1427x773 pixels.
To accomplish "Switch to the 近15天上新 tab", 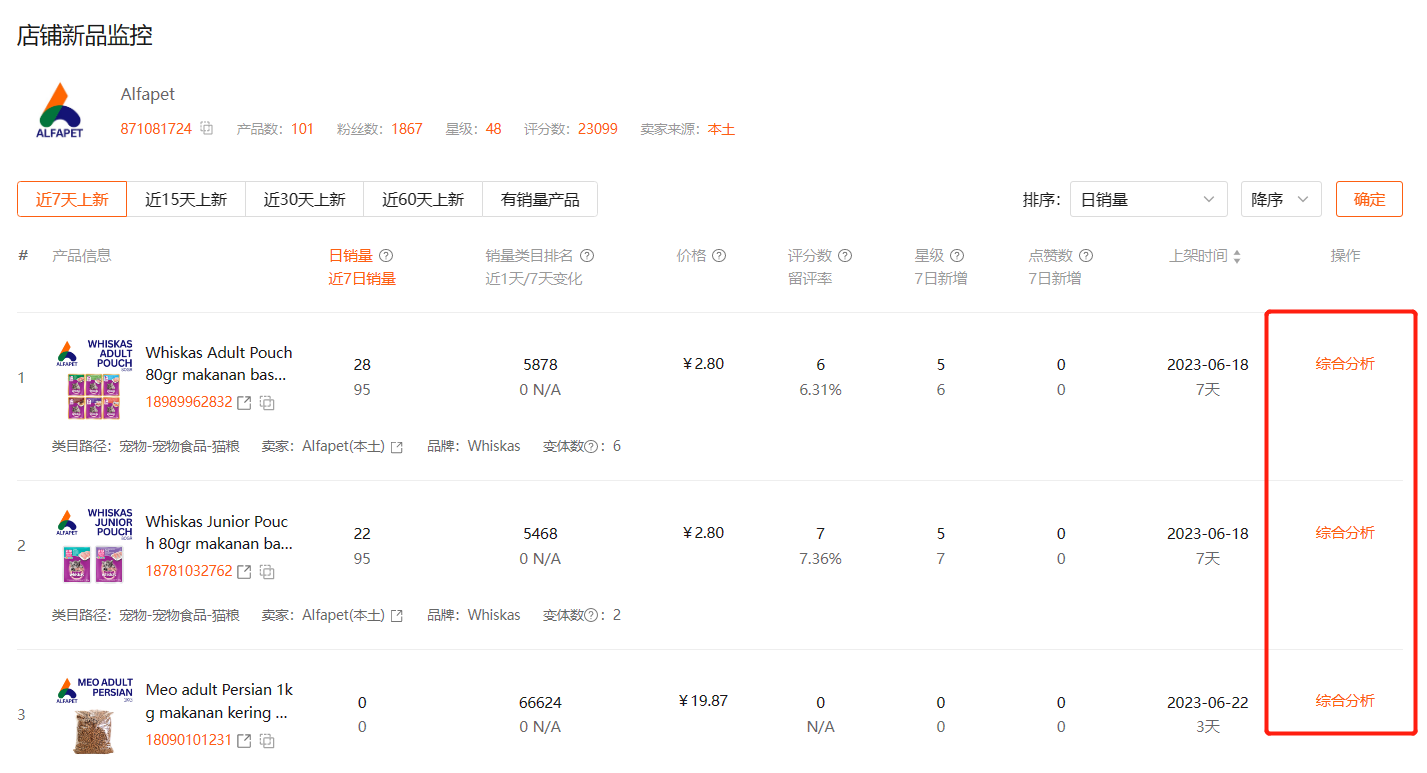I will [186, 199].
